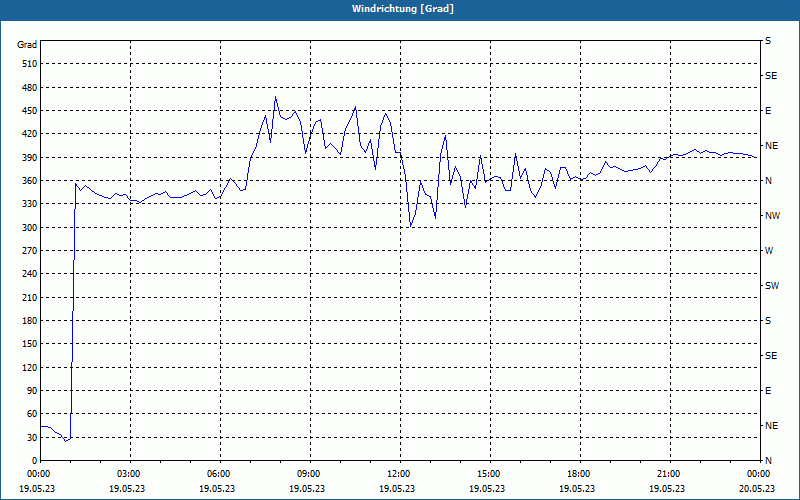This screenshot has height=500, width=800.
Task: Click the S compass label level with 180
Action: (768, 321)
